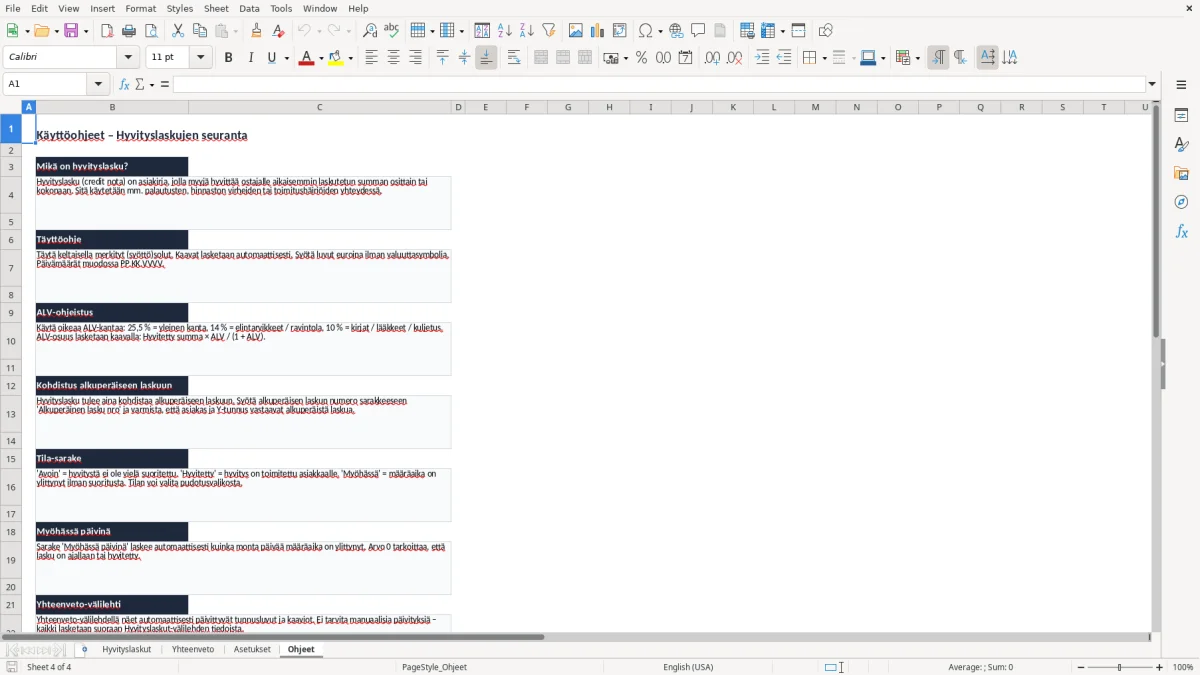The width and height of the screenshot is (1200, 675).
Task: Open sidebar Navigator panel
Action: (1181, 203)
